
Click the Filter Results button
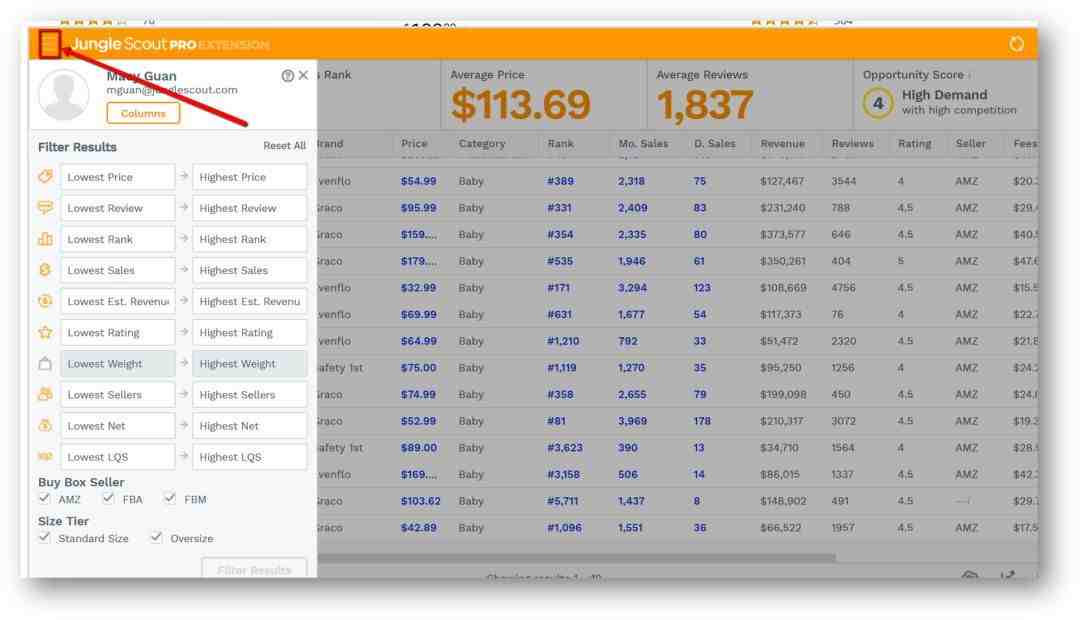(x=254, y=569)
